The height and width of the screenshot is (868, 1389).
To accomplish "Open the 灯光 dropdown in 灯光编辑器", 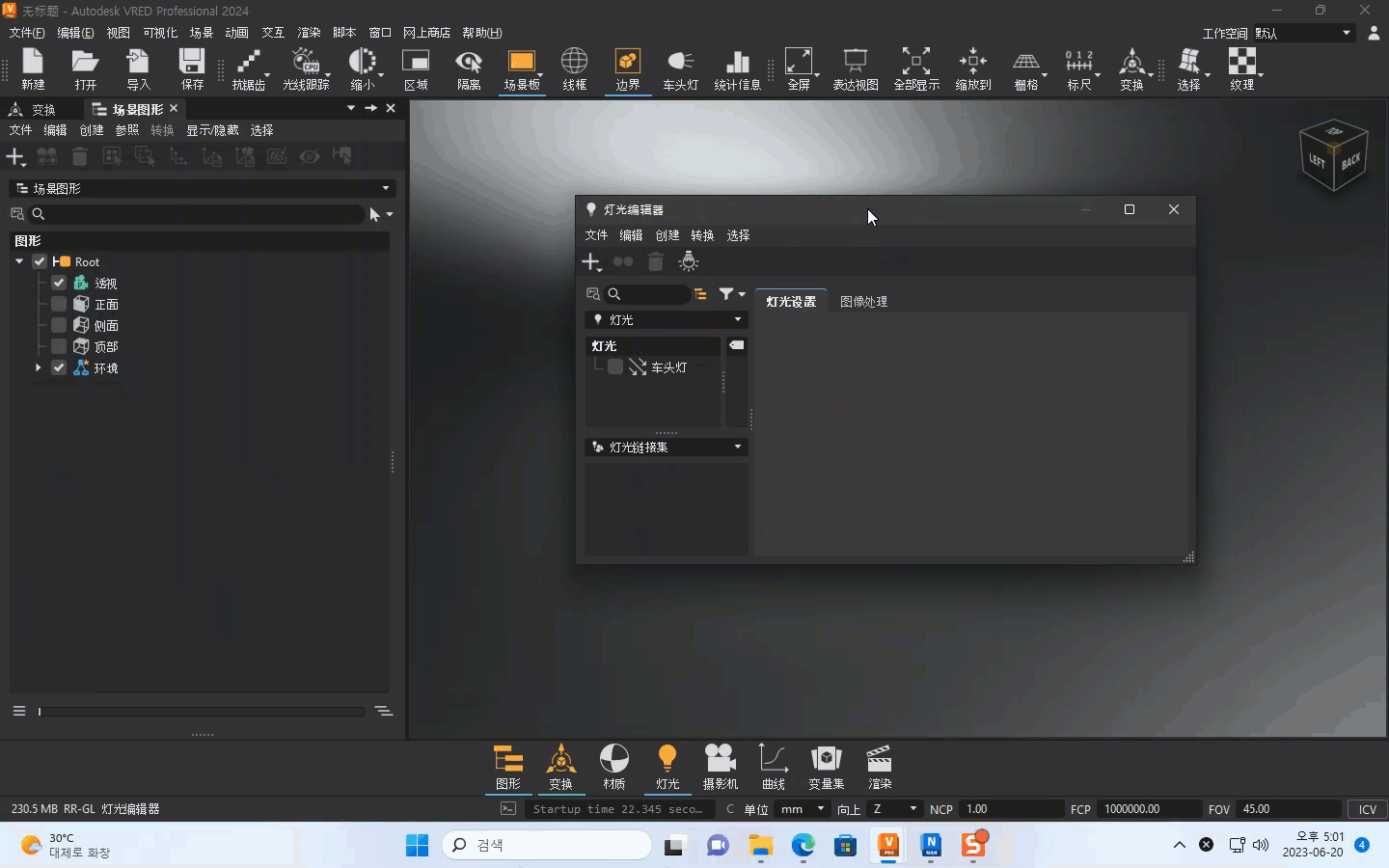I will [667, 319].
